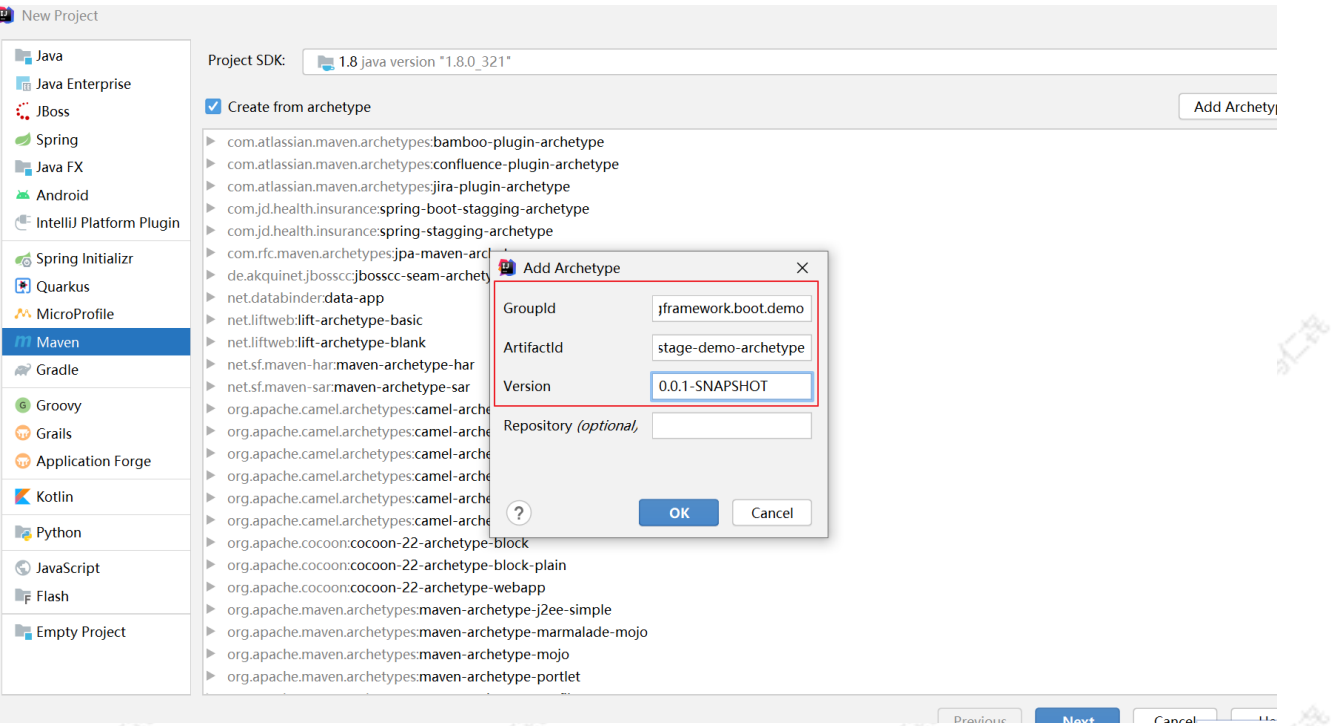Open help via question mark icon

click(x=518, y=513)
